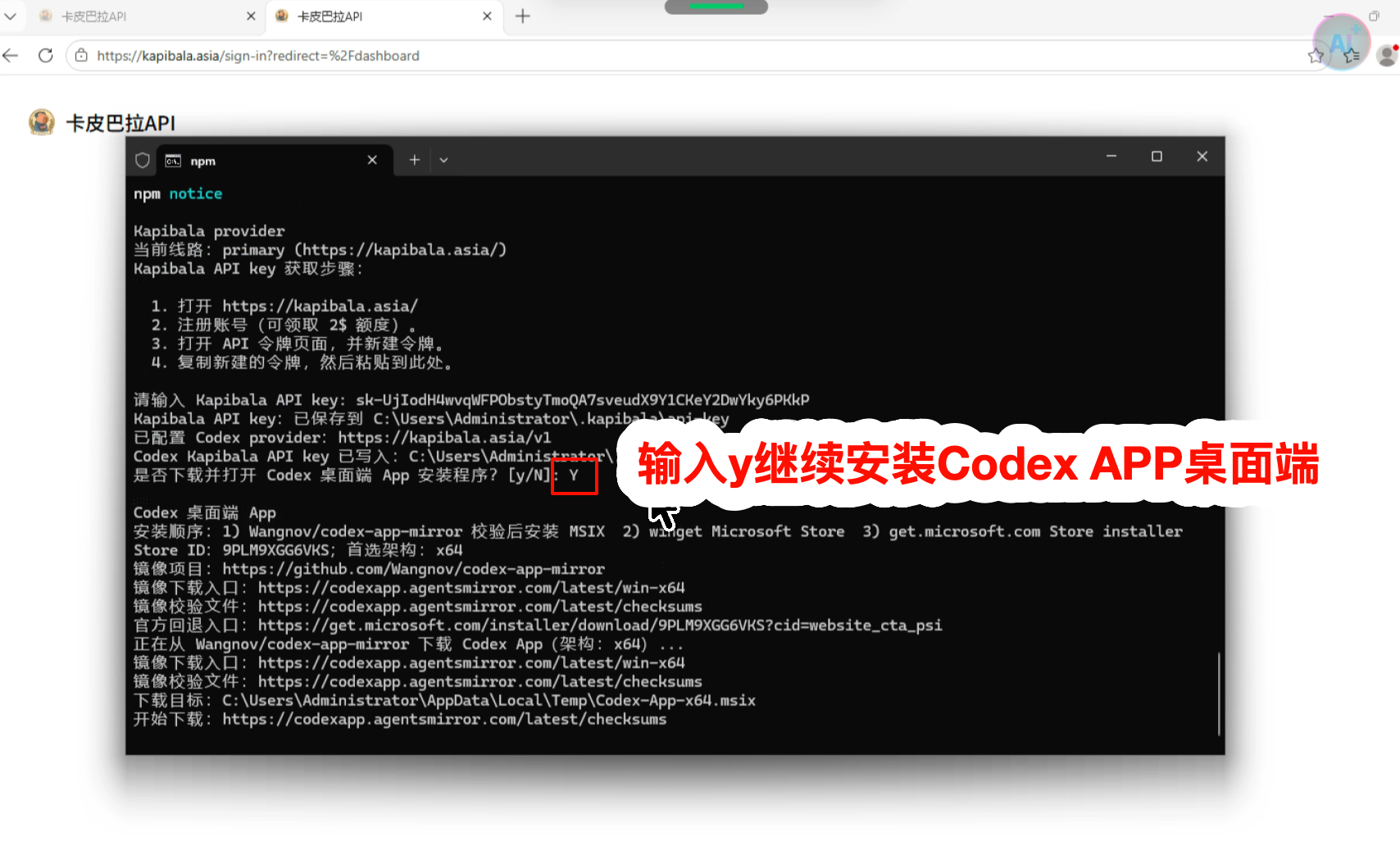Image resolution: width=1400 pixels, height=851 pixels.
Task: Close the first 卡皮巴拉API browser tab
Action: 251,16
